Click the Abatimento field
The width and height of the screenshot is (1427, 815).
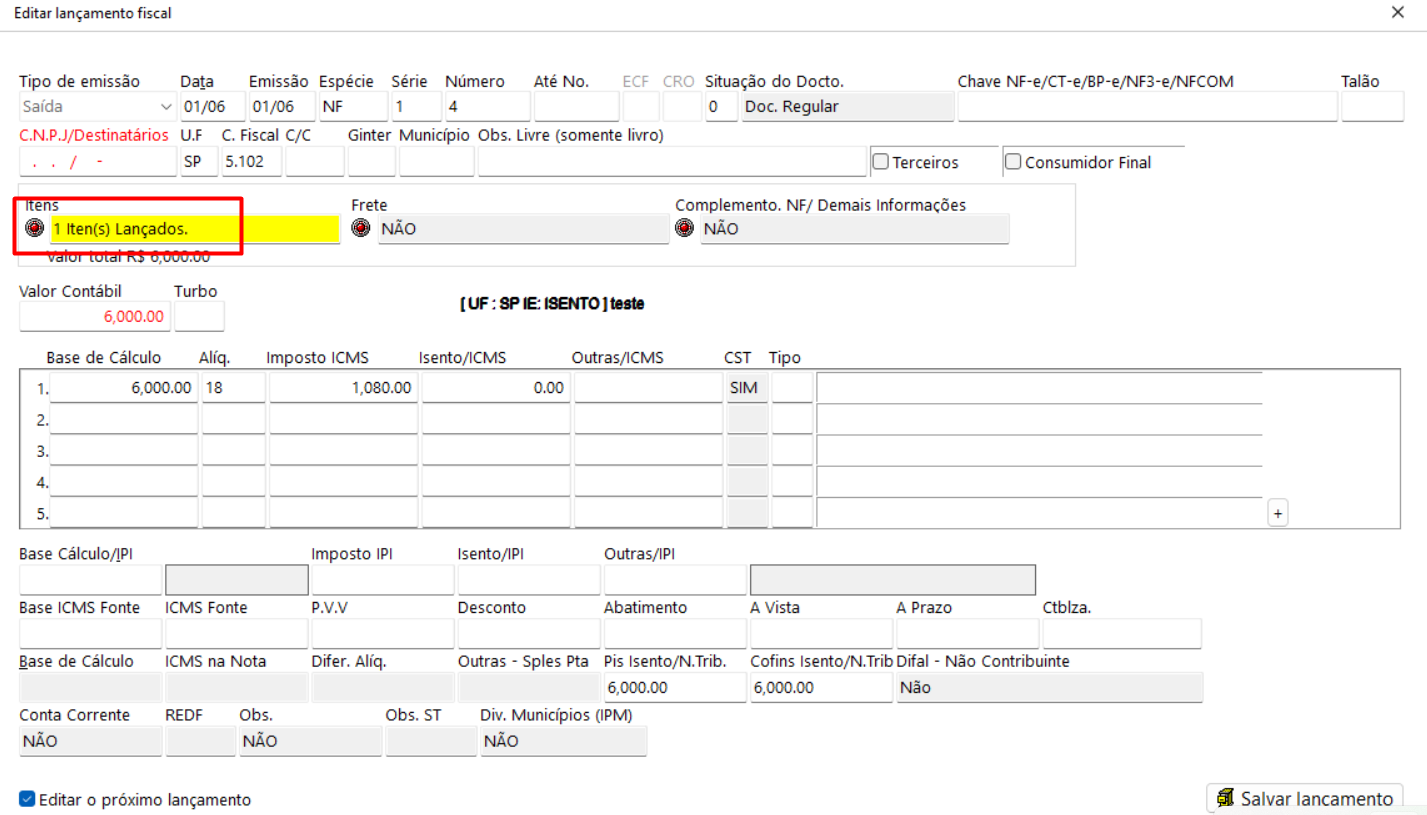pos(675,634)
